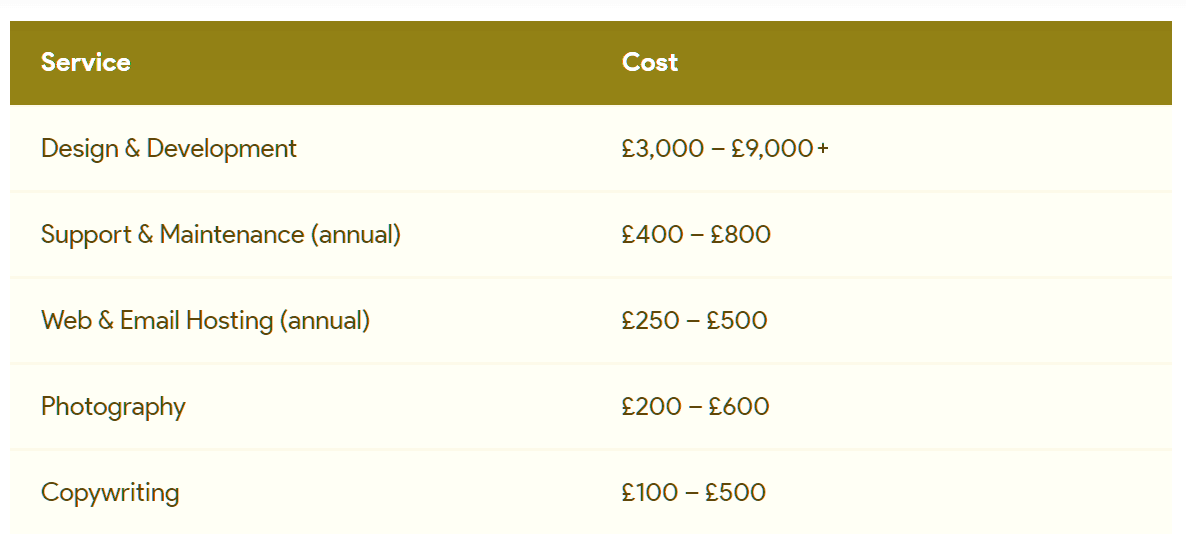Click the Cost column header

650,62
